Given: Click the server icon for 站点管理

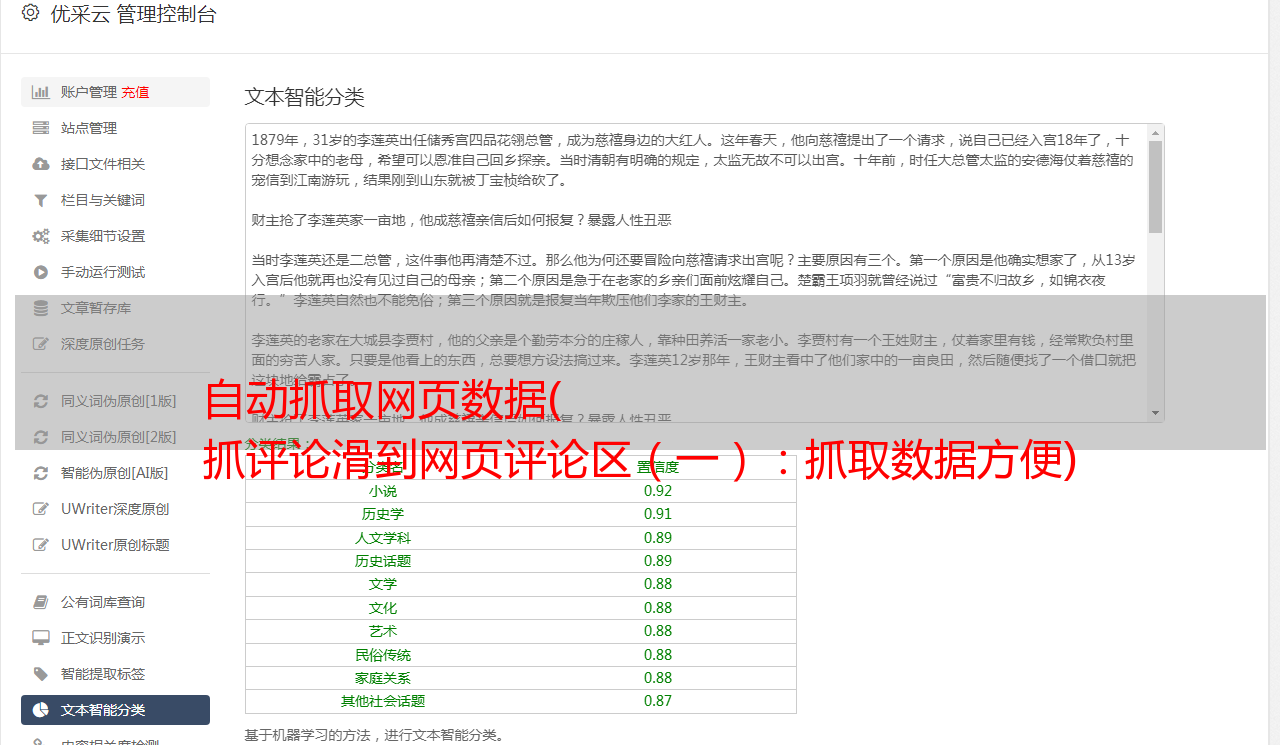Looking at the screenshot, I should (x=40, y=128).
